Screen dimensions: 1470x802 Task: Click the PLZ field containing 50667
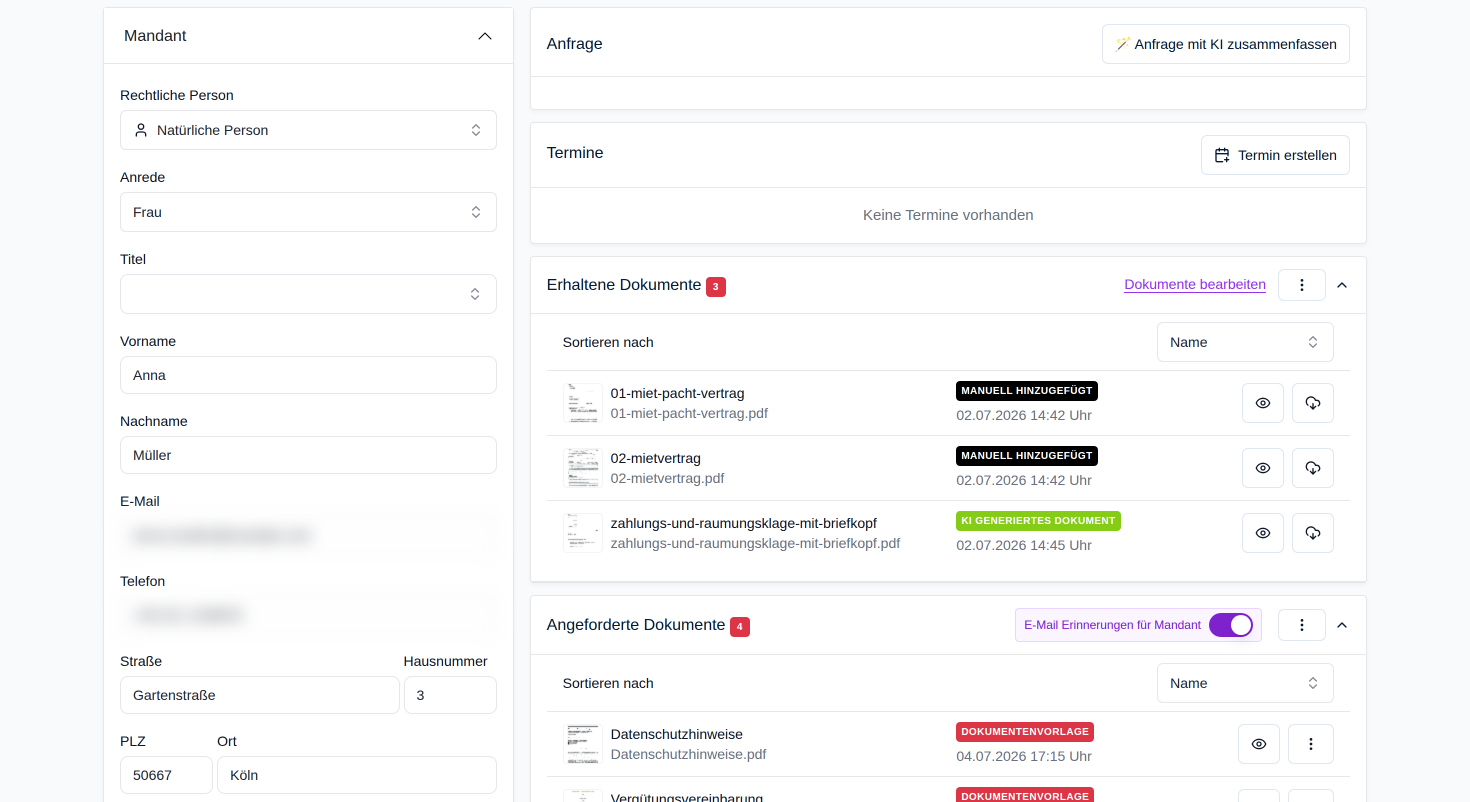click(x=166, y=775)
